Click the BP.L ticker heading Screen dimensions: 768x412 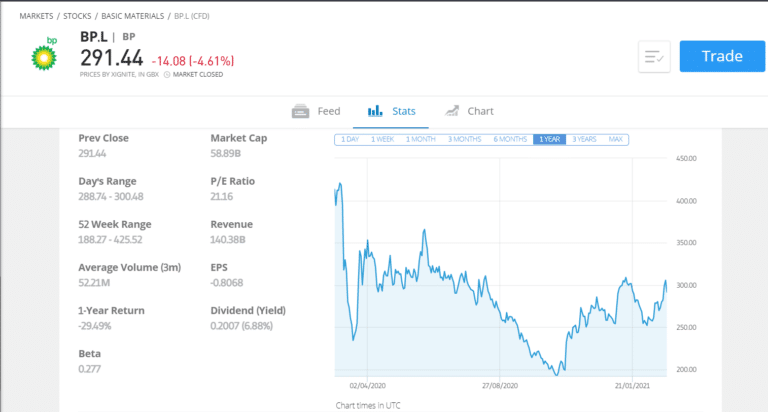pos(94,37)
